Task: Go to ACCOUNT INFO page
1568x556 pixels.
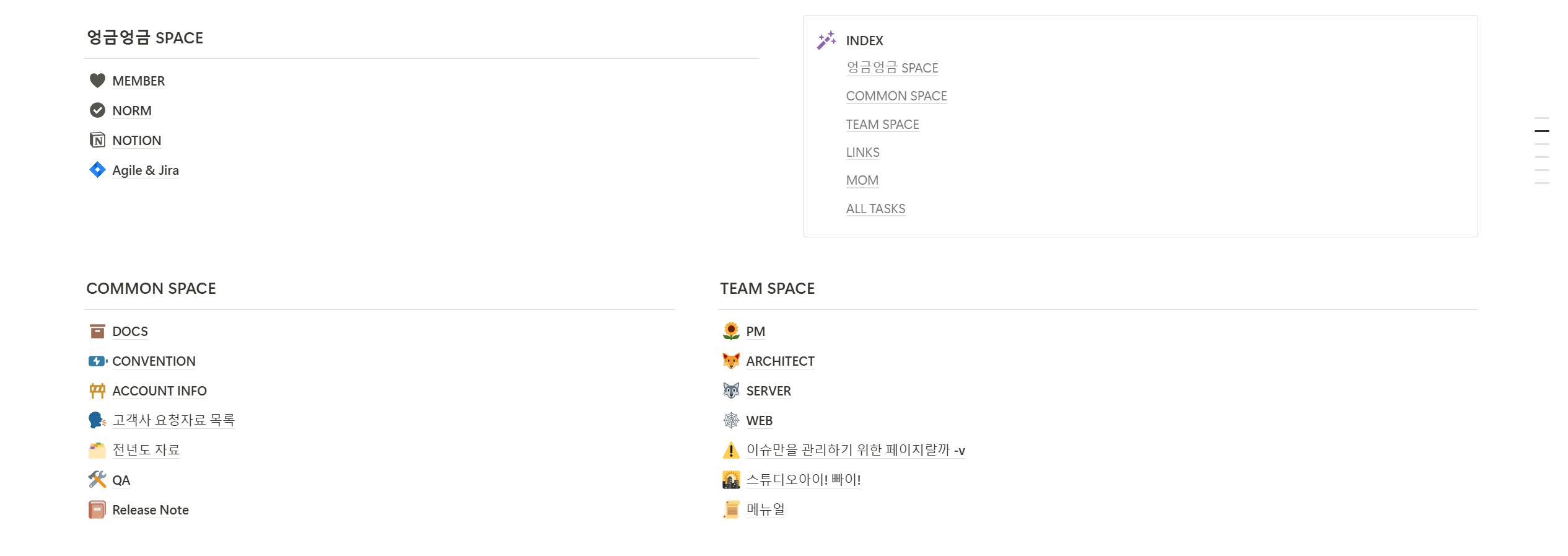Action: pos(159,391)
